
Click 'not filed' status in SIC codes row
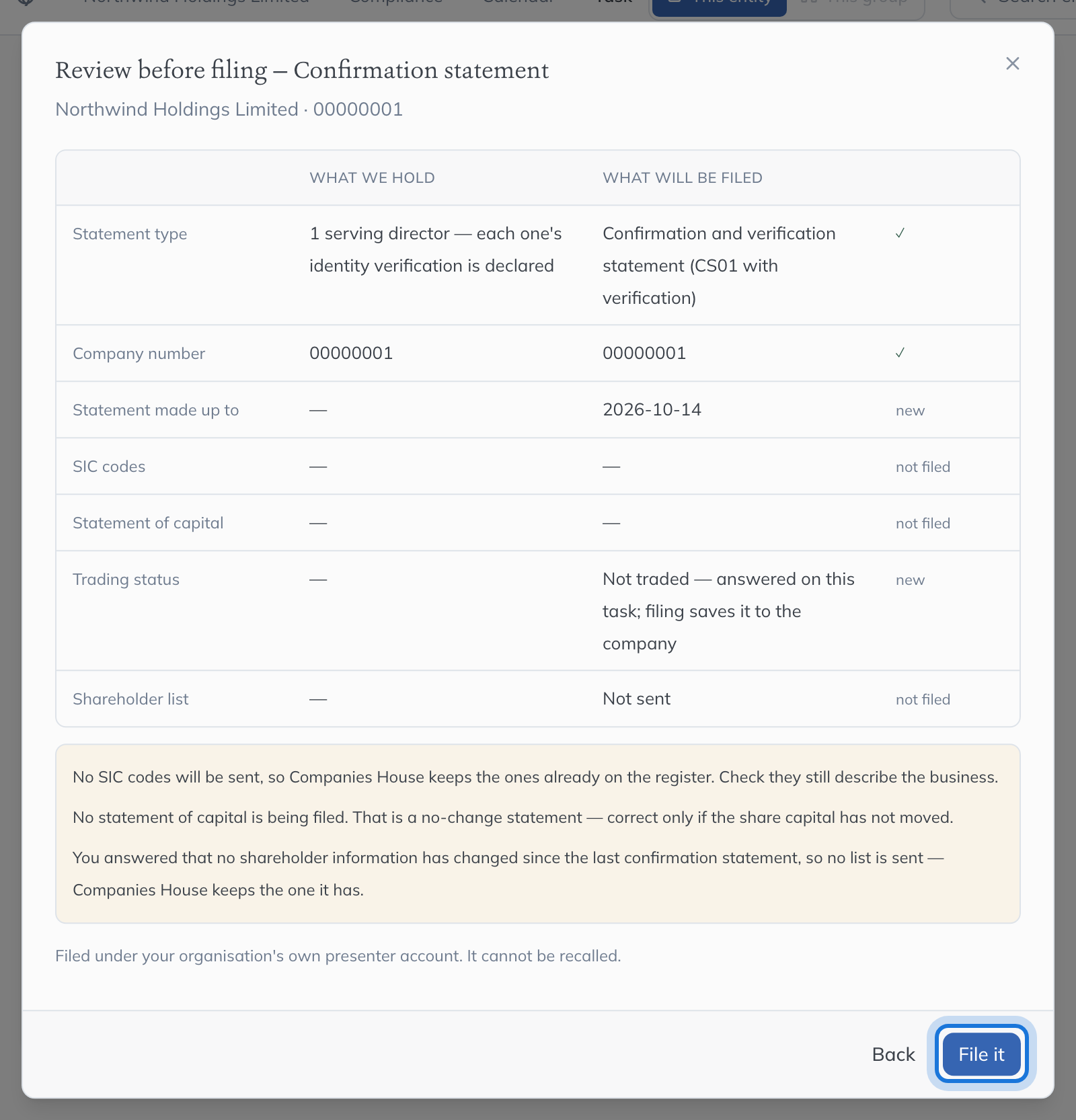[923, 467]
